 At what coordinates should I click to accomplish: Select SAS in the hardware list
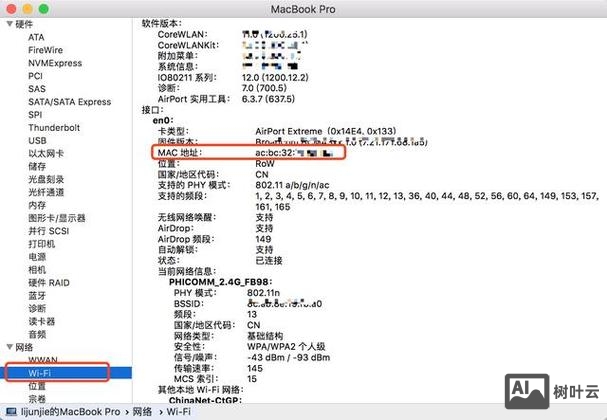click(37, 89)
